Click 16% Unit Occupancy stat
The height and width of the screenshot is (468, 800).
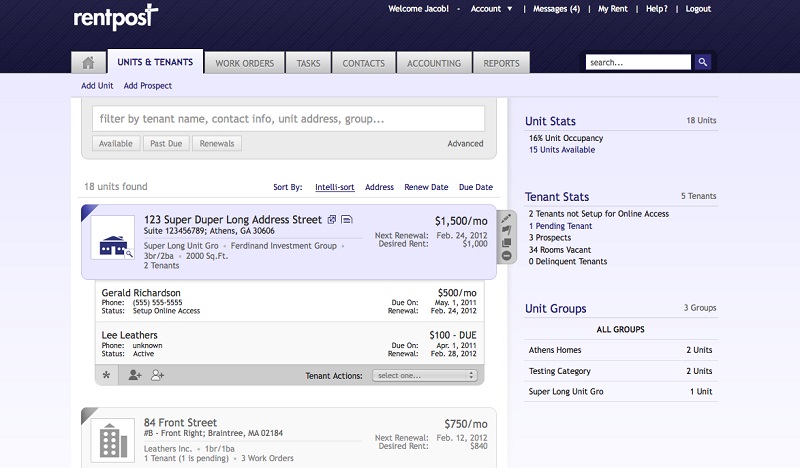(566, 138)
